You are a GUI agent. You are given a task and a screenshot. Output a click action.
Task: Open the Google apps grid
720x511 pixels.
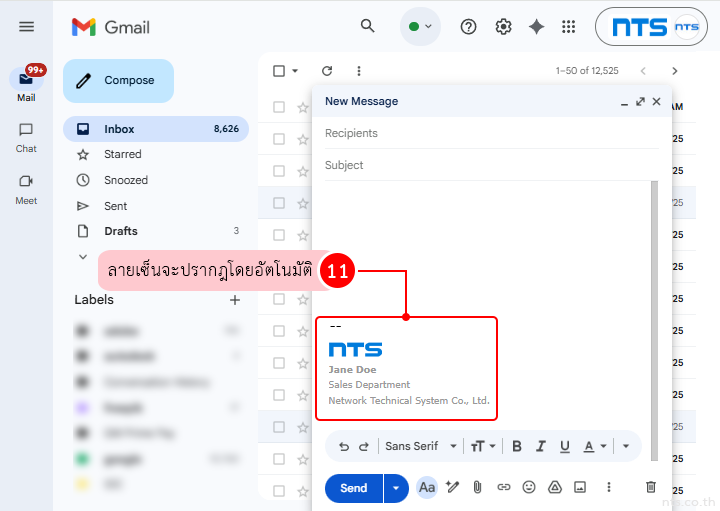click(x=568, y=27)
